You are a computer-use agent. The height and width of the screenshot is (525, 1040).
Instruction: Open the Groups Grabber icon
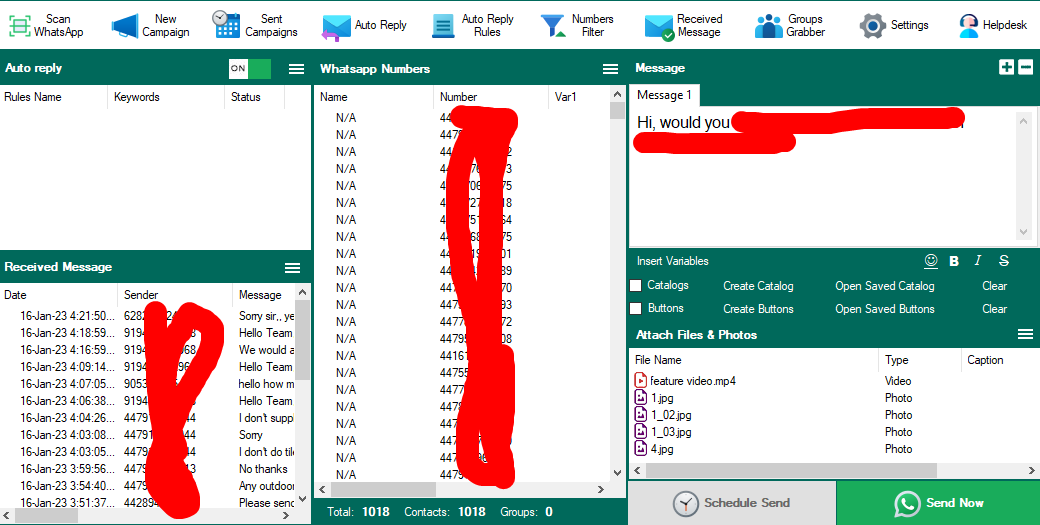point(769,26)
